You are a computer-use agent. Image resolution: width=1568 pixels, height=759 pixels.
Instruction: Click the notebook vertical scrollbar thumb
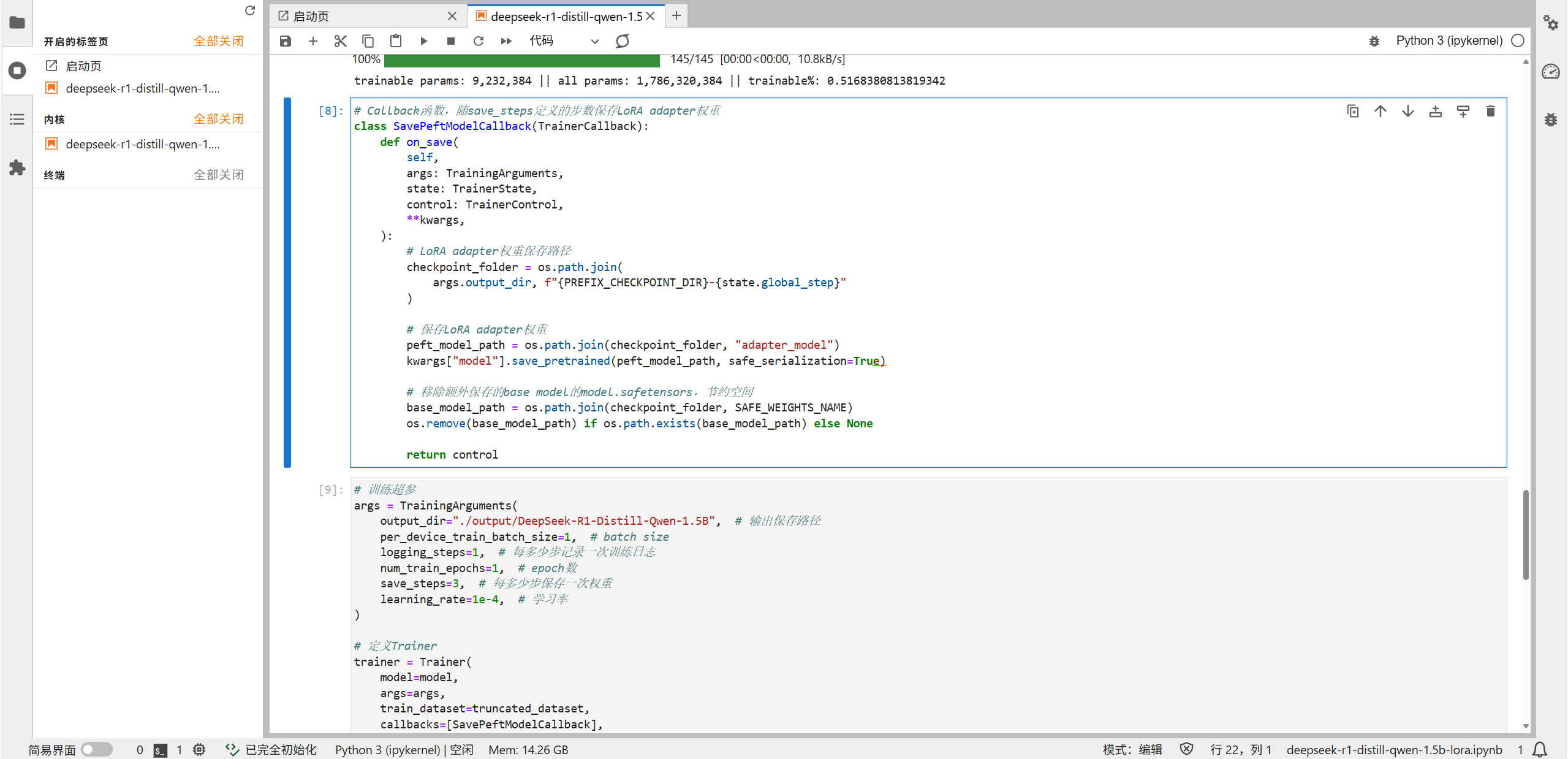1525,533
